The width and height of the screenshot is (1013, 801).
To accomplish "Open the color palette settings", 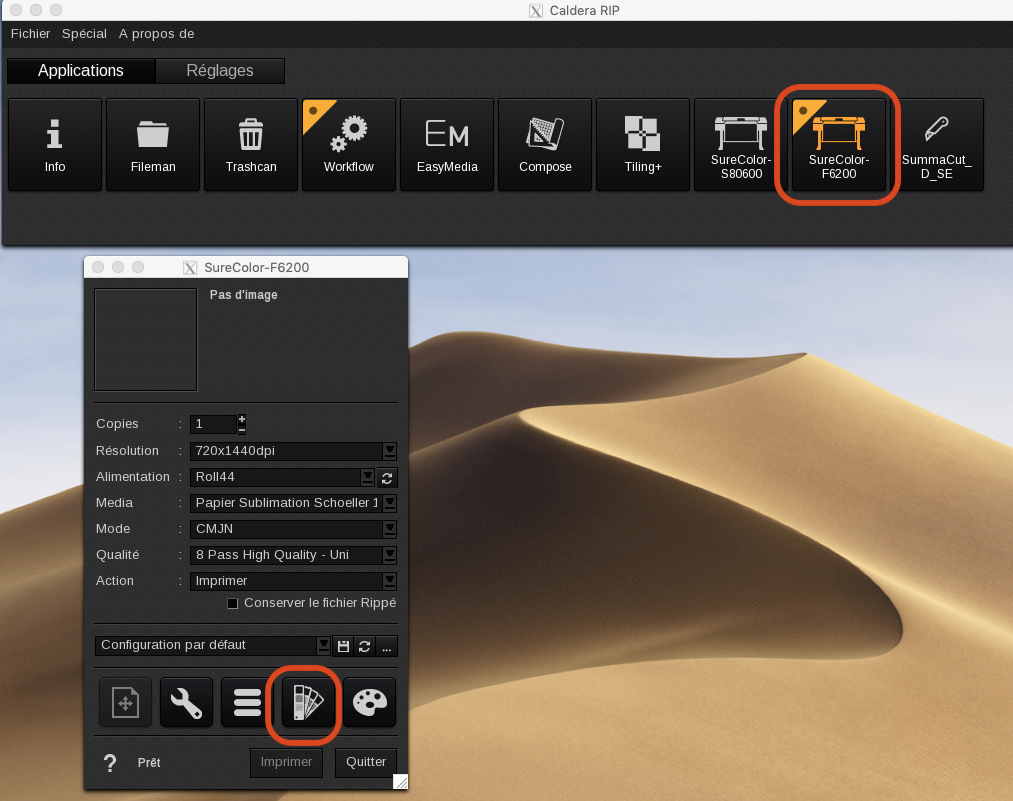I will [x=369, y=702].
